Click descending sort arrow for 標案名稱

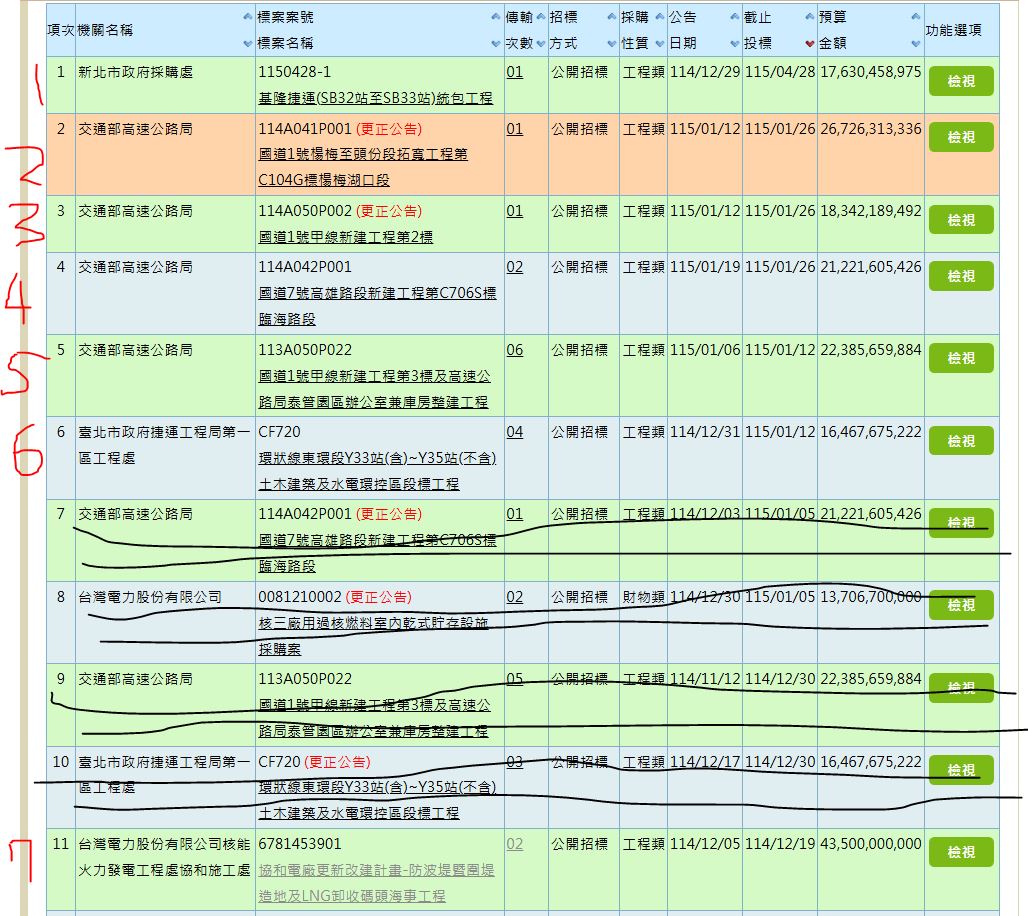tap(496, 44)
